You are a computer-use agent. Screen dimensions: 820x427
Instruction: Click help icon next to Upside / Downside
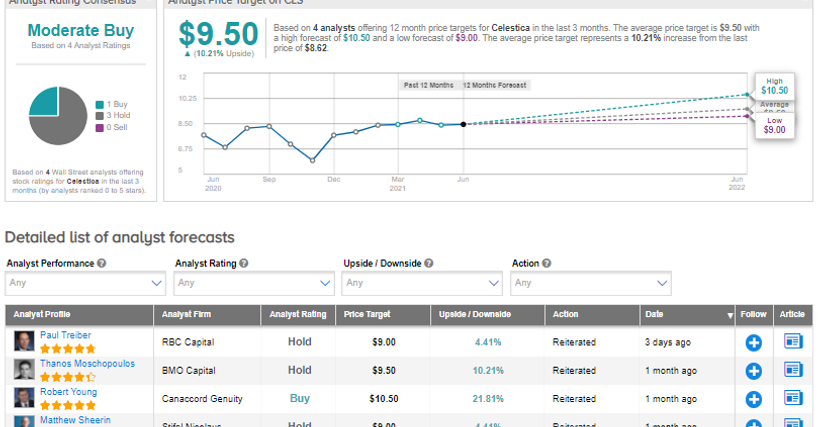[x=429, y=263]
